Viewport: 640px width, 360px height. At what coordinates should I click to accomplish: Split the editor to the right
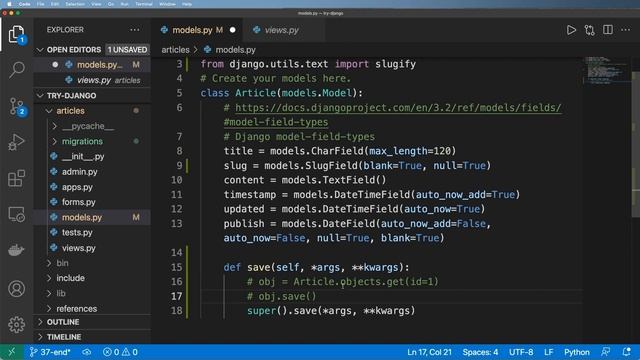(608, 30)
